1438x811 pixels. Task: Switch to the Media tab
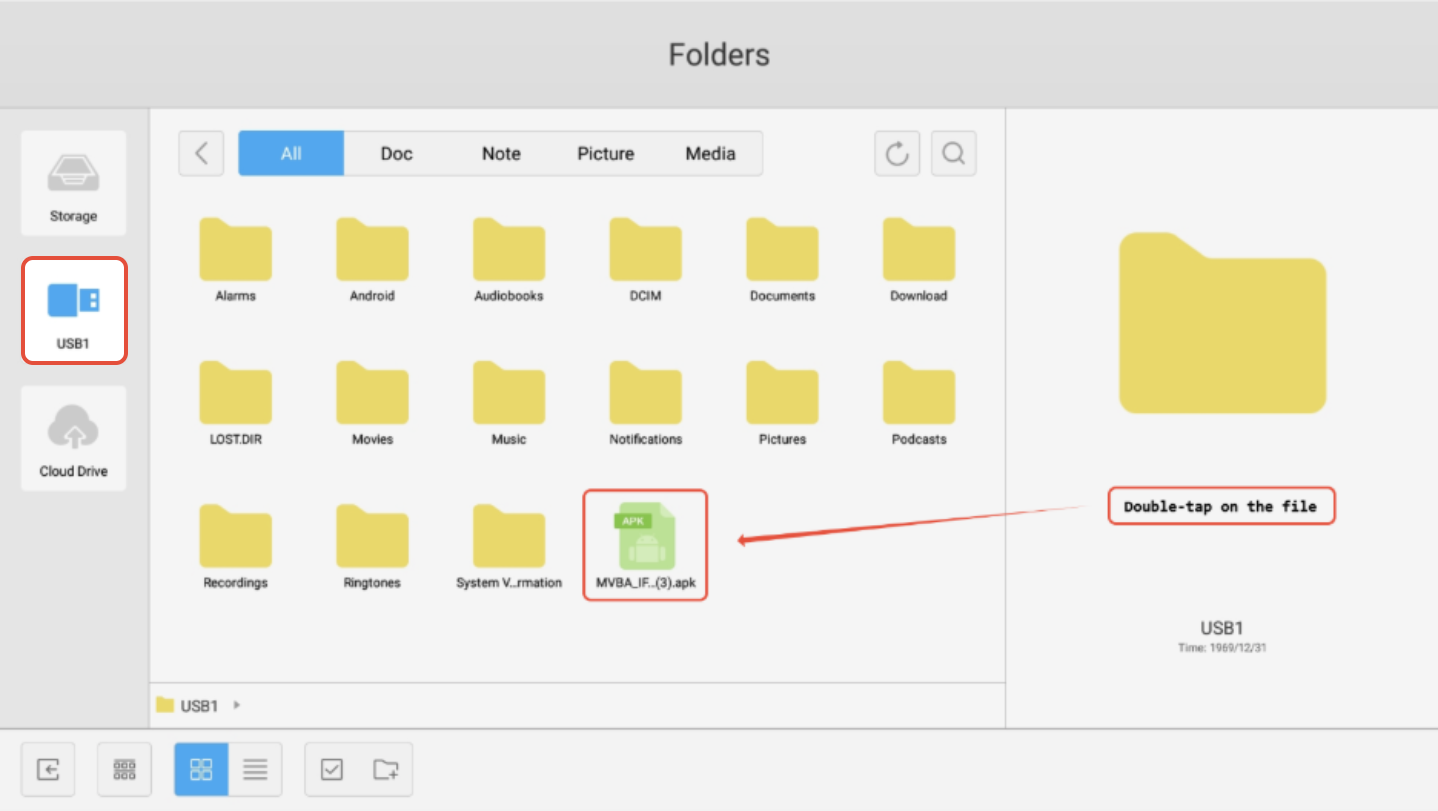tap(710, 153)
